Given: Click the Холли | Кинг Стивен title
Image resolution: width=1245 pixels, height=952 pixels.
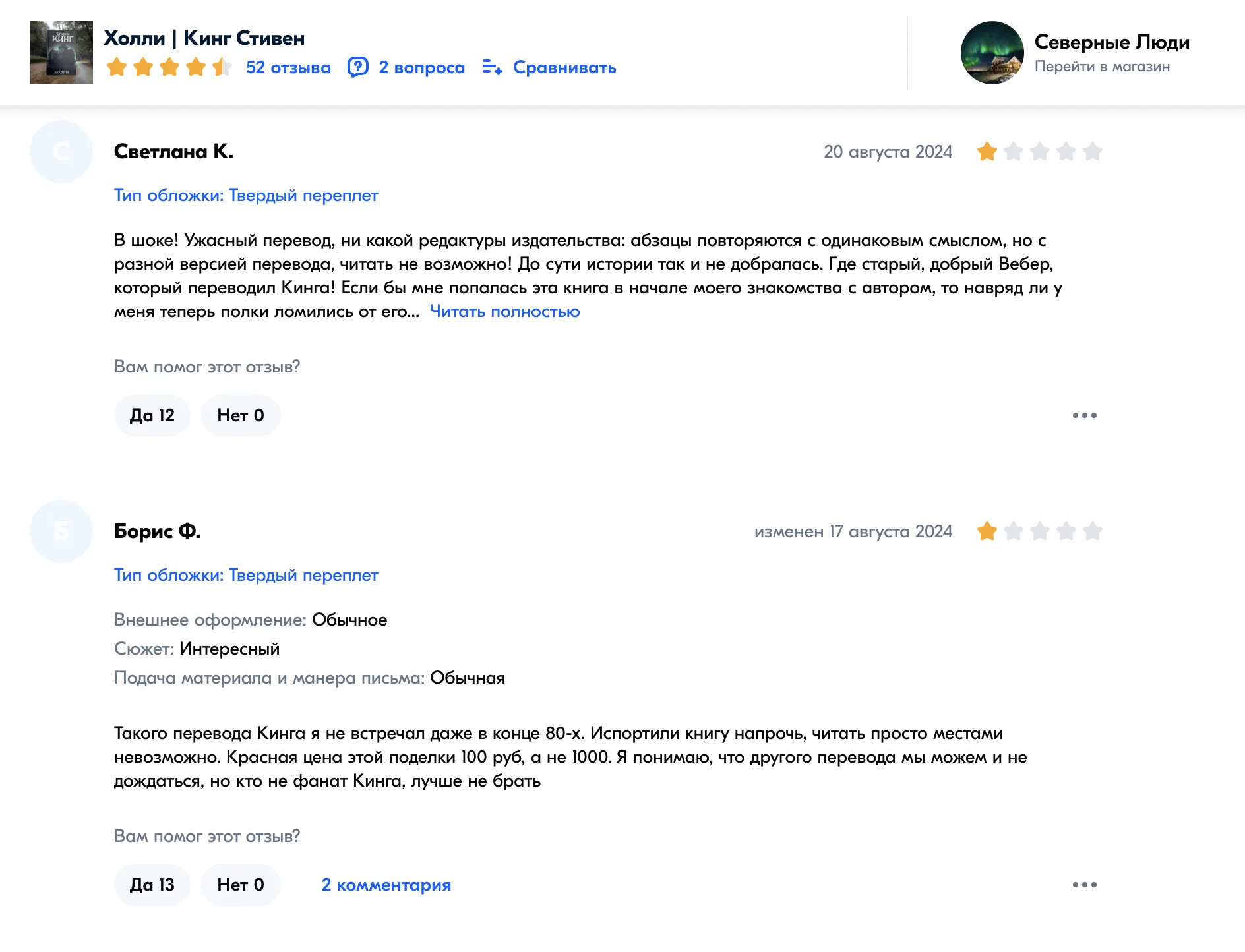Looking at the screenshot, I should pos(204,38).
